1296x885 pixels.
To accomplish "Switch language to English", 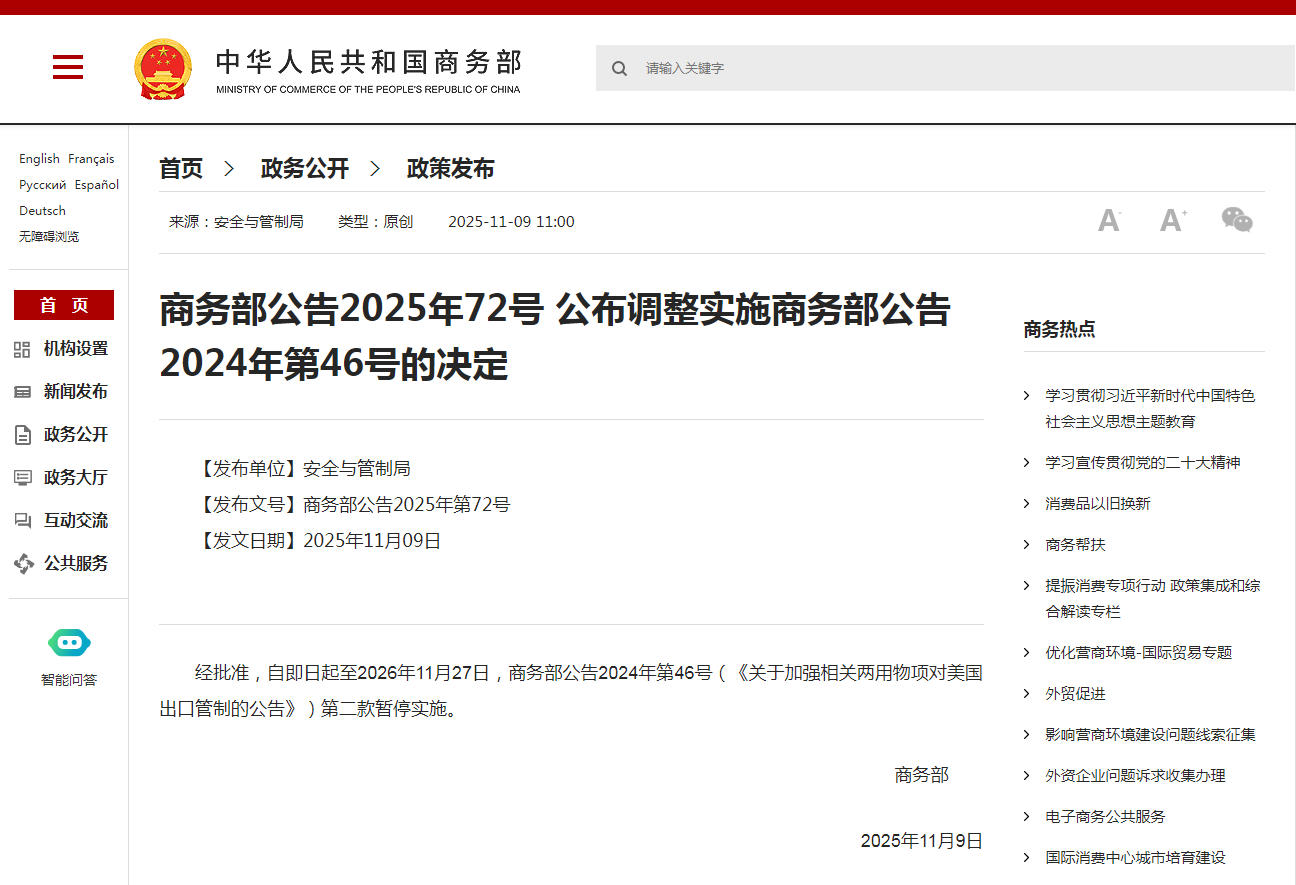I will tap(39, 159).
